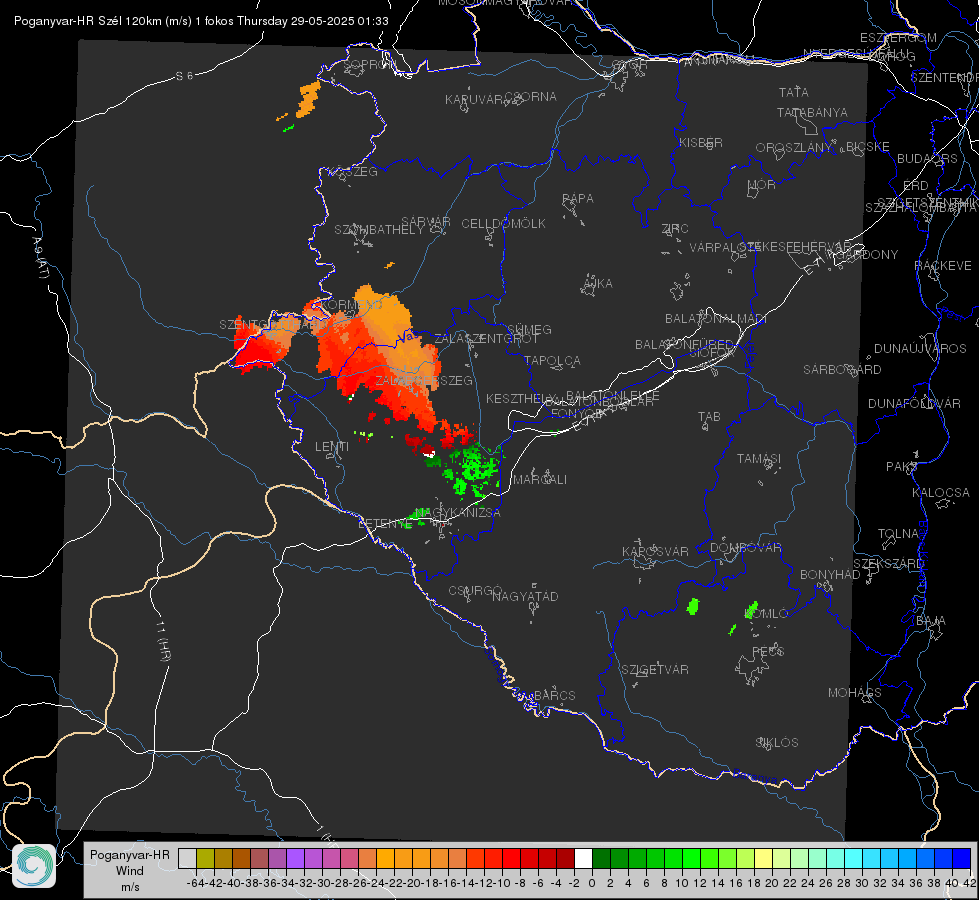Click the city label CELLDÖMÖLK
The image size is (979, 900).
tap(503, 224)
